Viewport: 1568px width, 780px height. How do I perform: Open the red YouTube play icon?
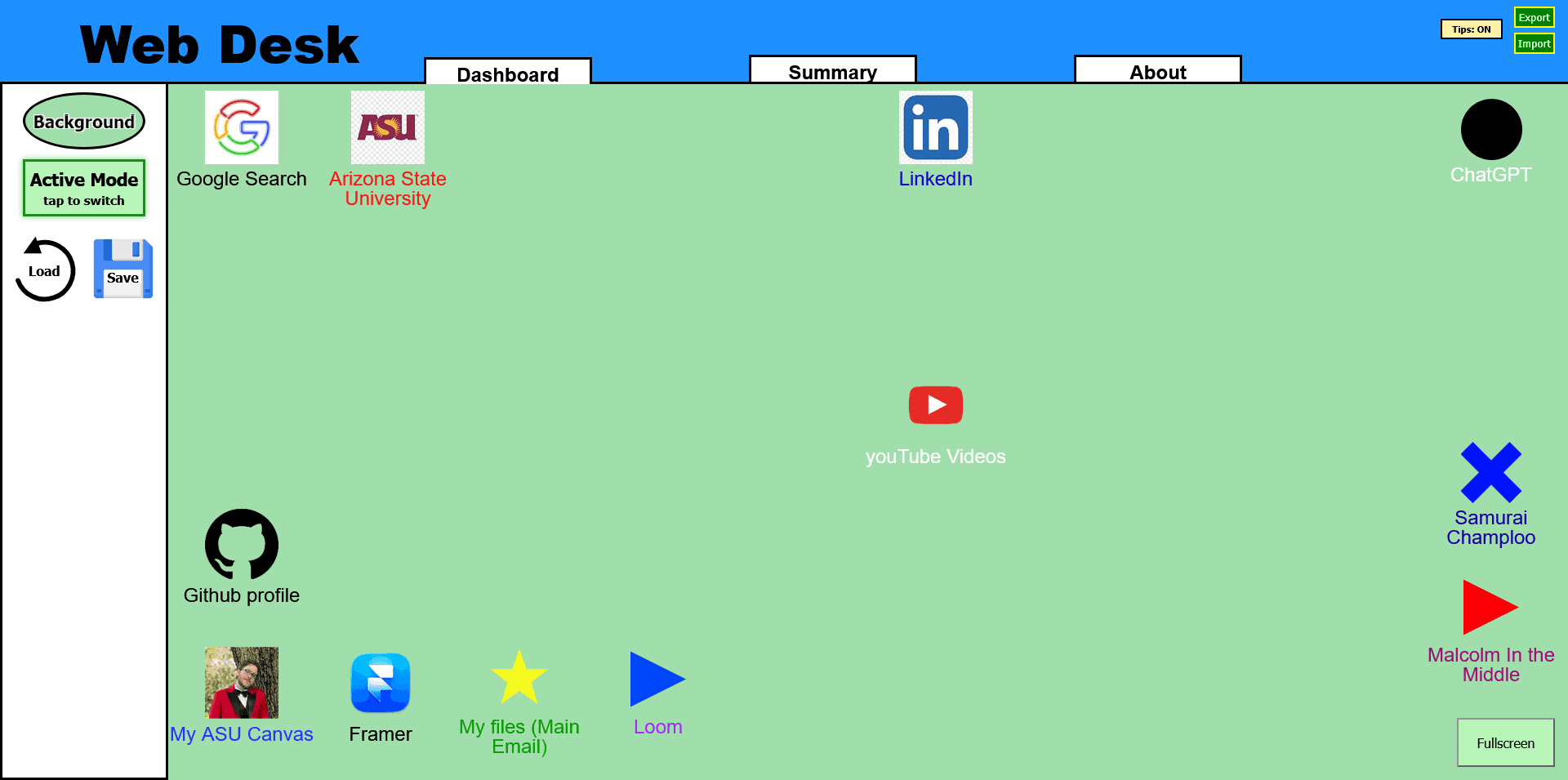coord(936,405)
